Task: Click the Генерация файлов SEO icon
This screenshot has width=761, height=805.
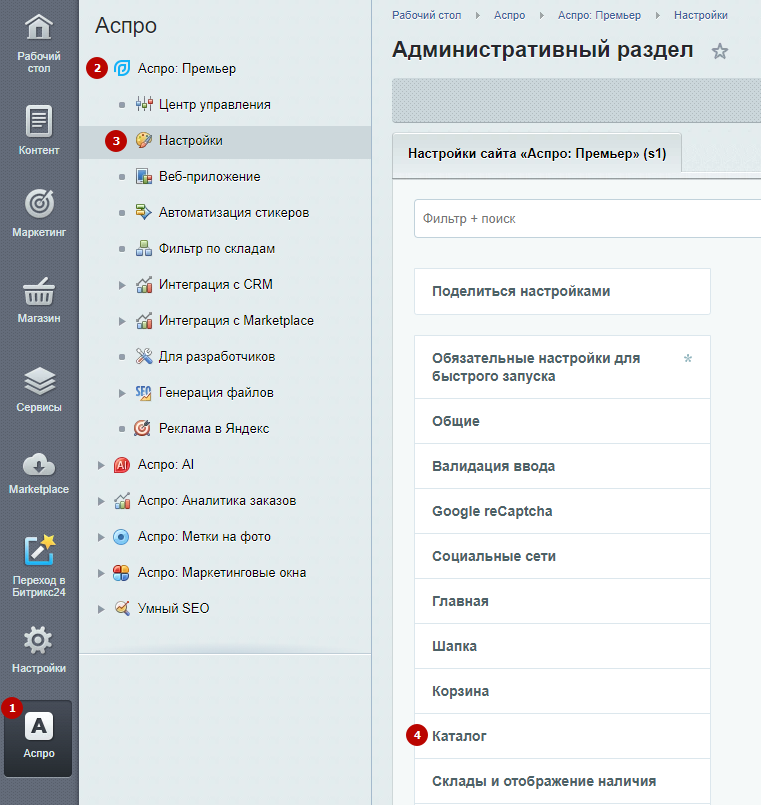Action: (143, 392)
